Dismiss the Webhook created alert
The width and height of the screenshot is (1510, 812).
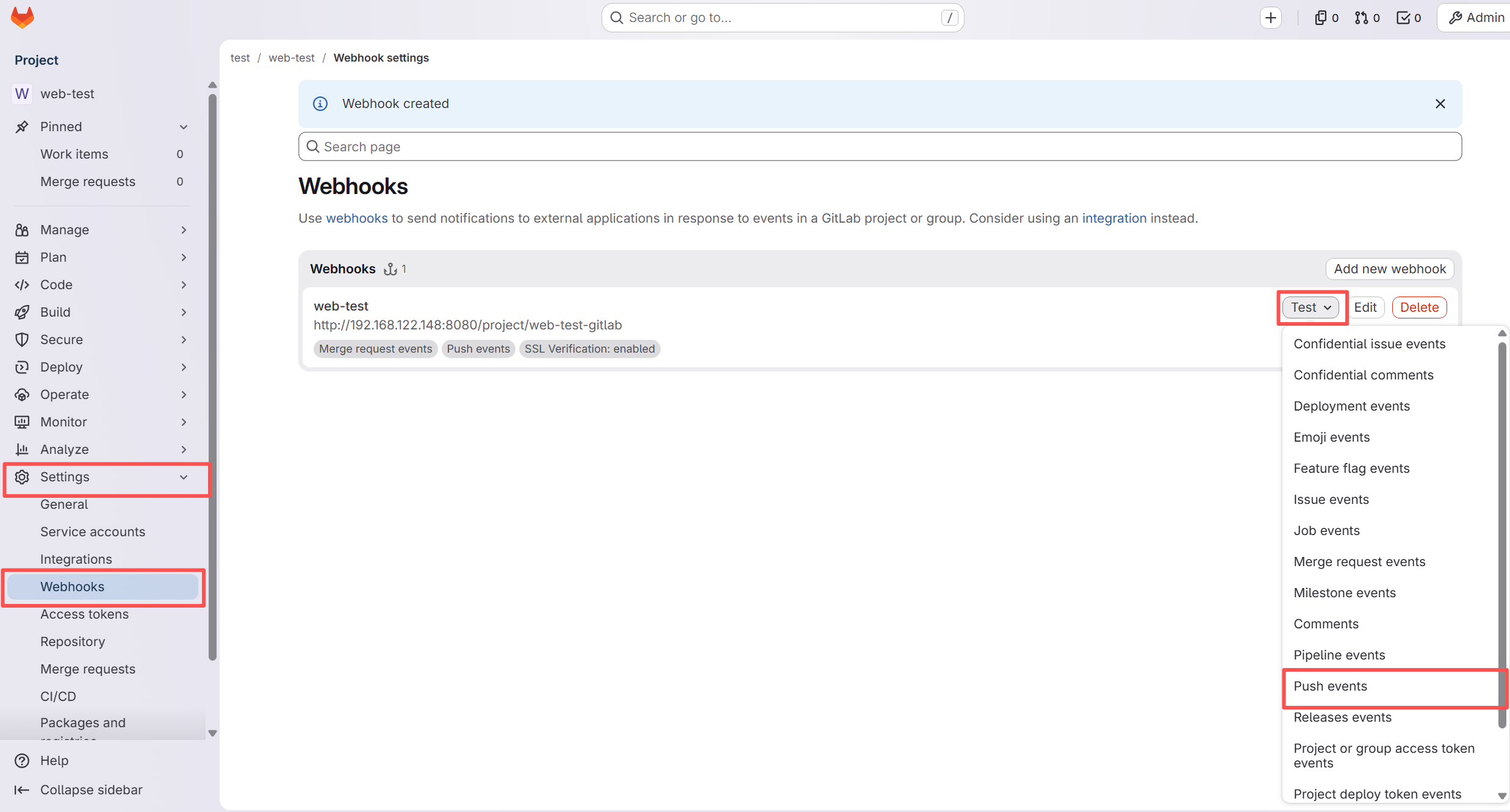(x=1440, y=104)
